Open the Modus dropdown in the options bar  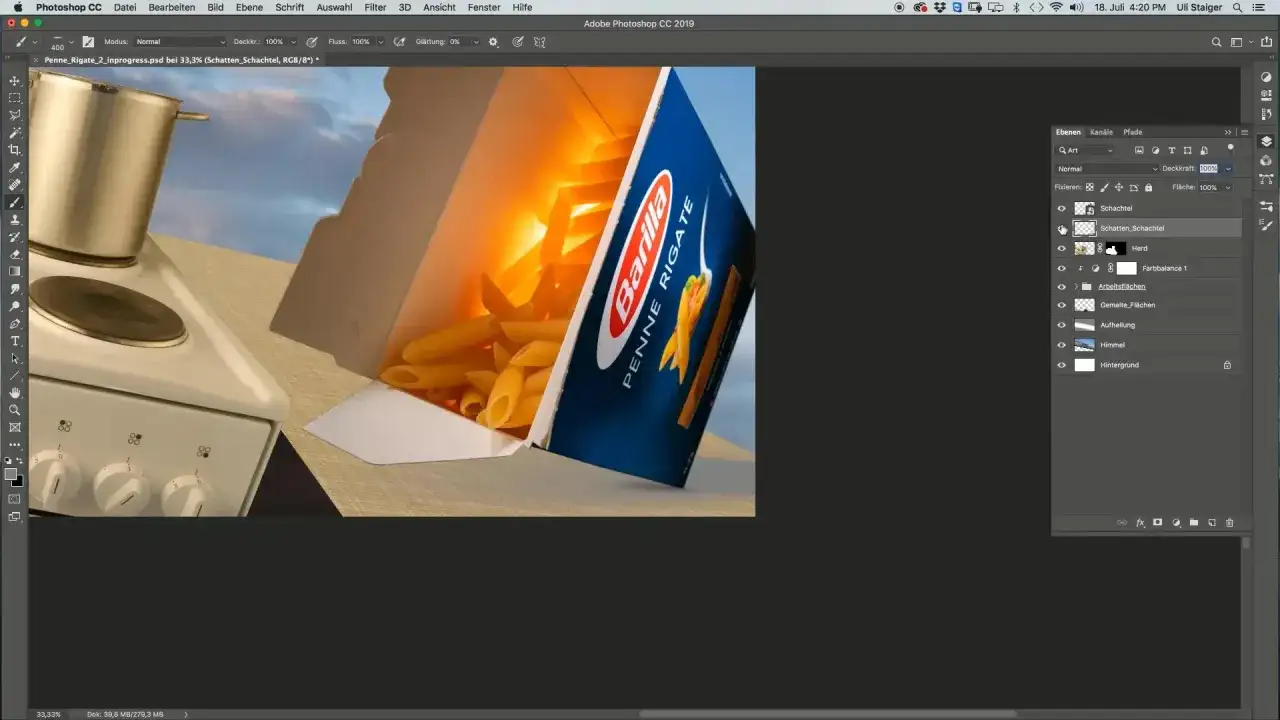180,42
